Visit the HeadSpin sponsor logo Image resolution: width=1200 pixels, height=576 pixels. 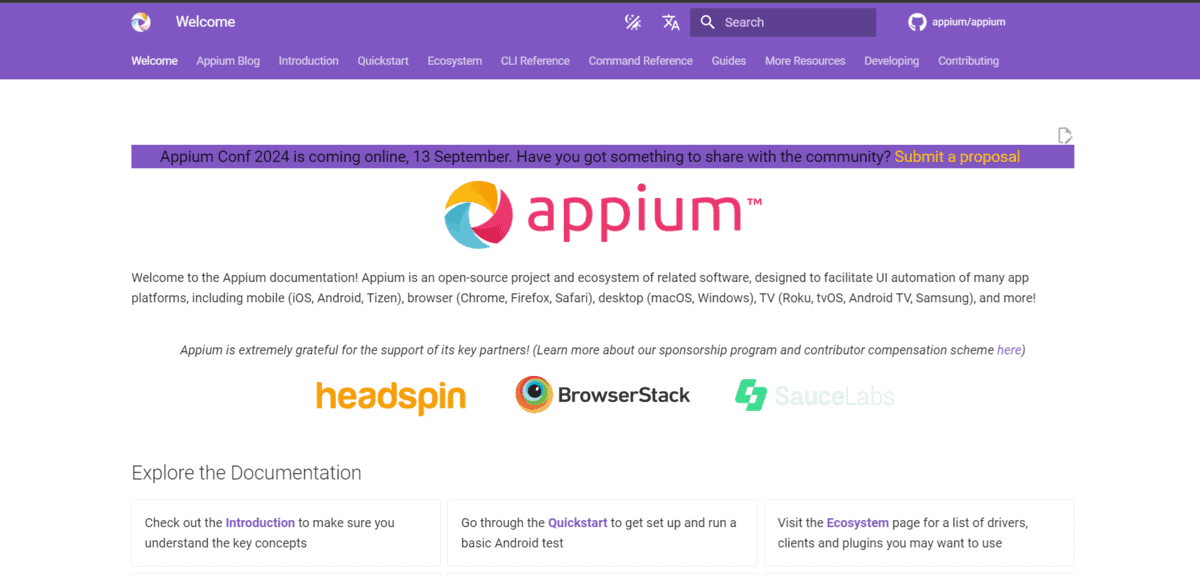click(390, 396)
